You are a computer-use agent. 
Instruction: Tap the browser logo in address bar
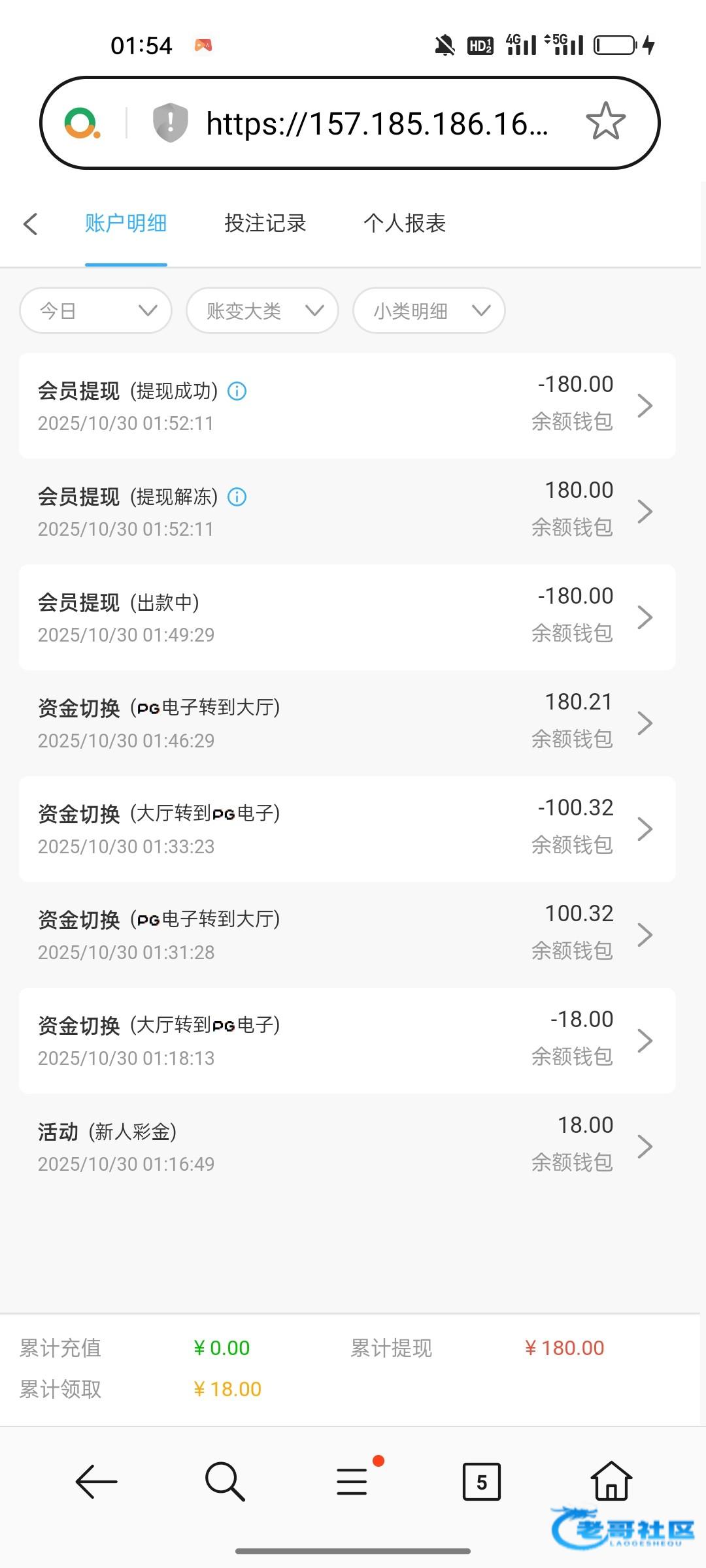pyautogui.click(x=82, y=123)
